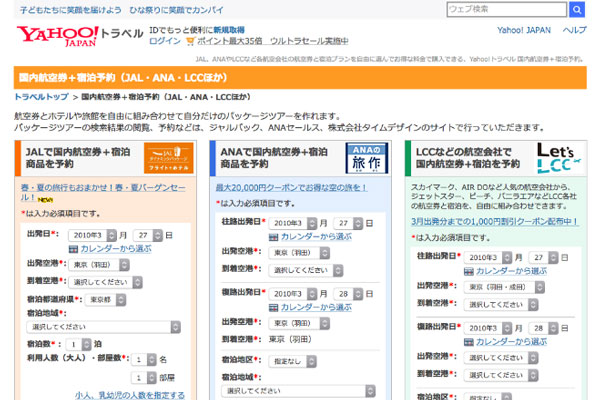Click 小人、乳幼児の人数を指定する link
600x400 pixels.
130,395
